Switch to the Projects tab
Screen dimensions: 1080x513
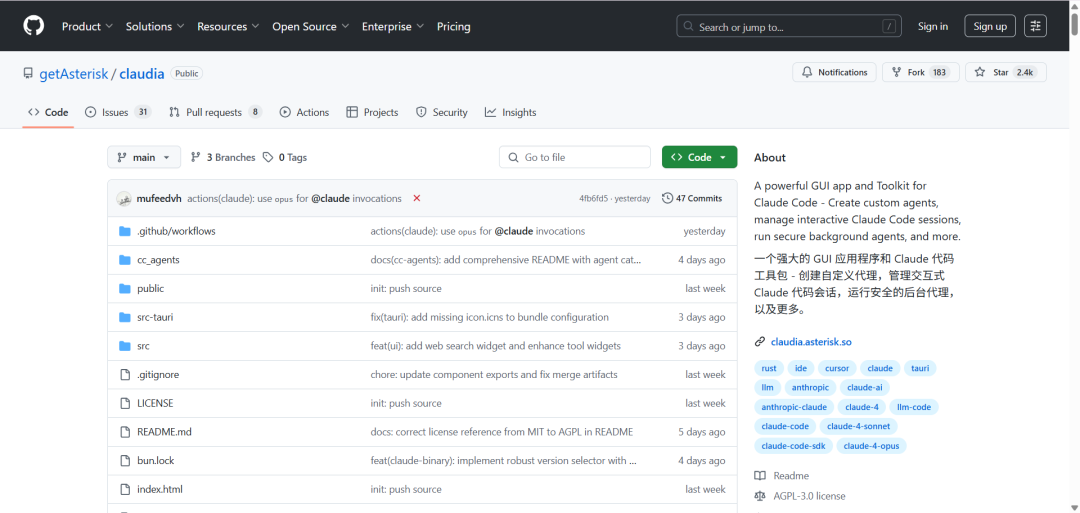click(x=373, y=112)
